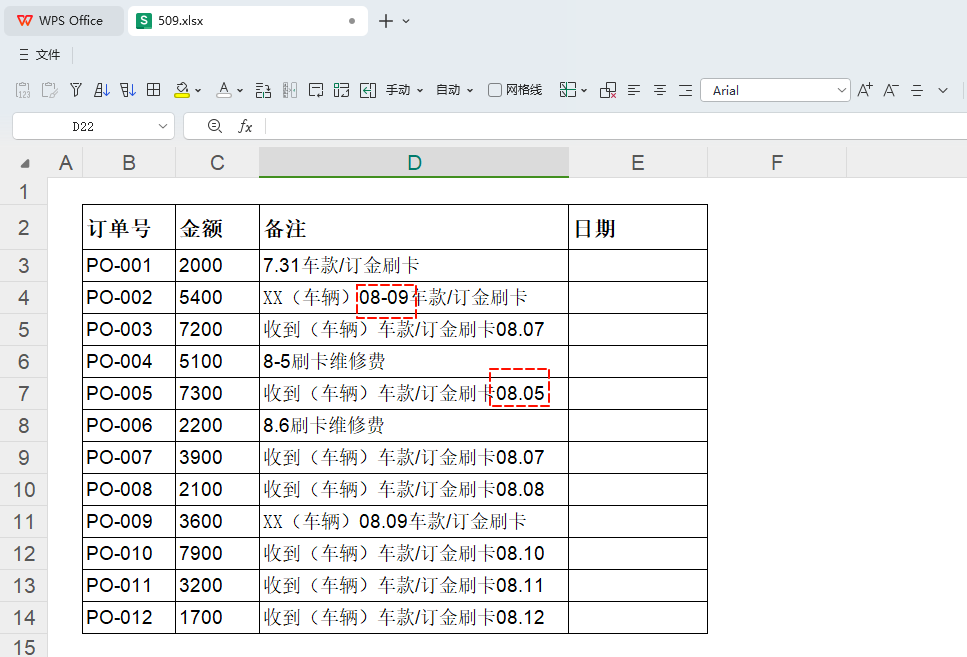
Task: Center align text
Action: pyautogui.click(x=660, y=90)
